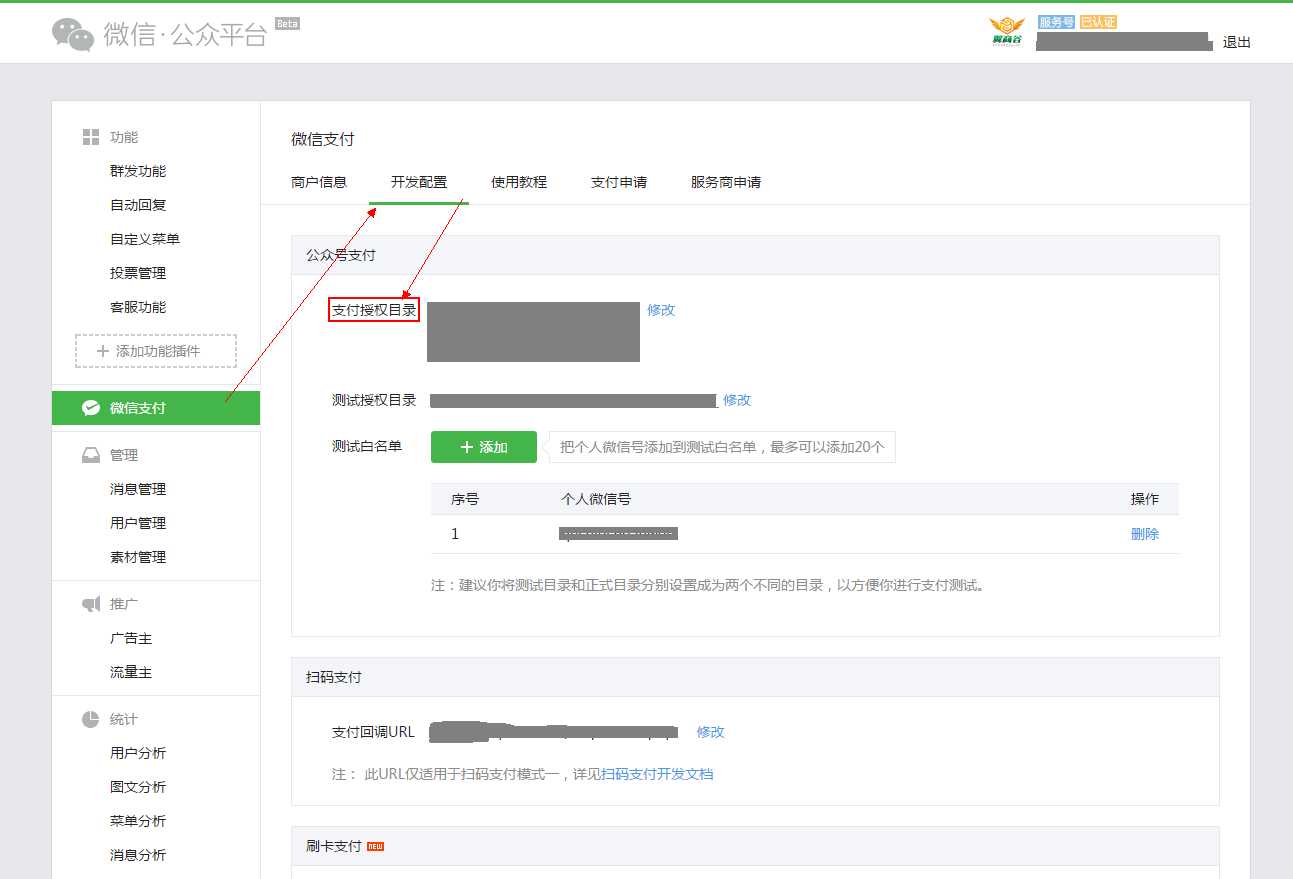
Task: Click the 个人微信号 column header
Action: (596, 499)
